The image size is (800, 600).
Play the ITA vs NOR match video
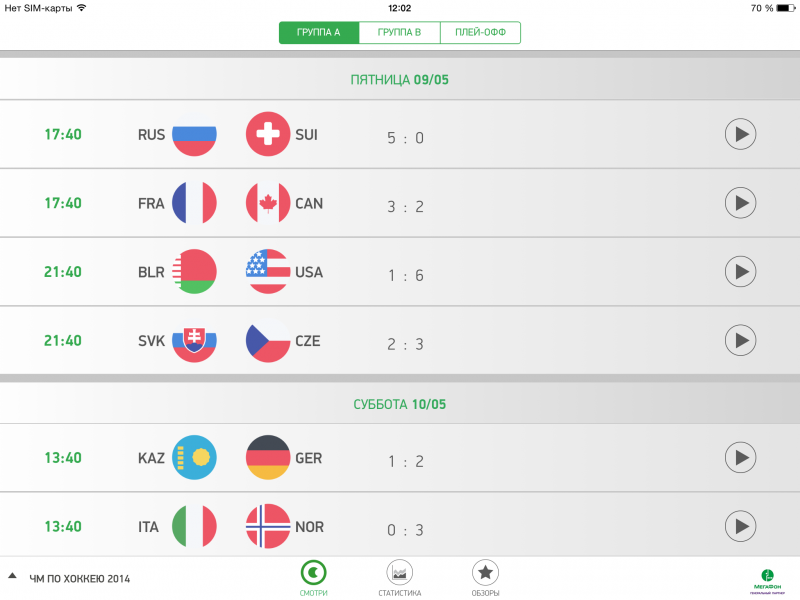[x=740, y=526]
